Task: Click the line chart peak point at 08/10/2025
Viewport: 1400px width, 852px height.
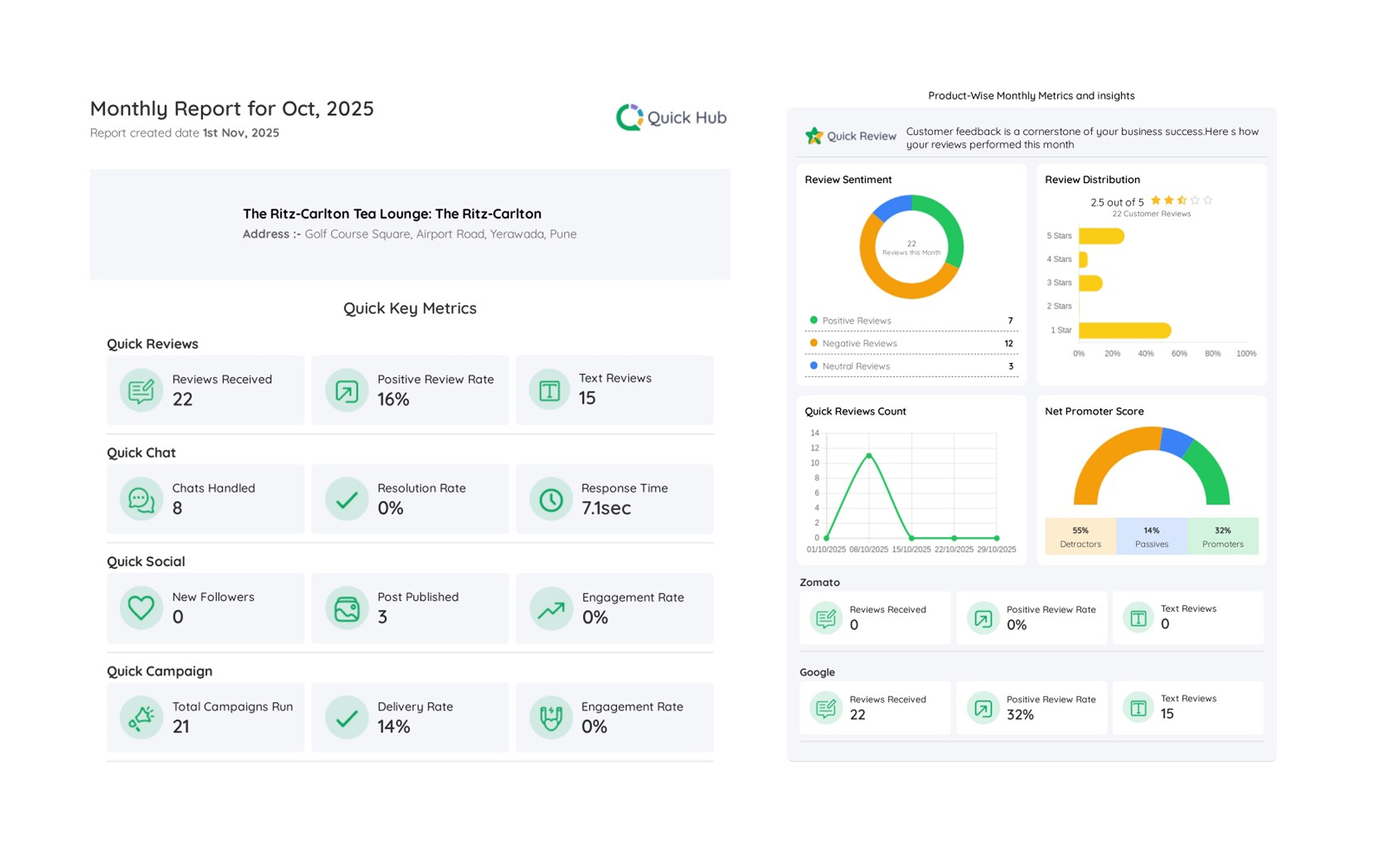Action: (869, 455)
